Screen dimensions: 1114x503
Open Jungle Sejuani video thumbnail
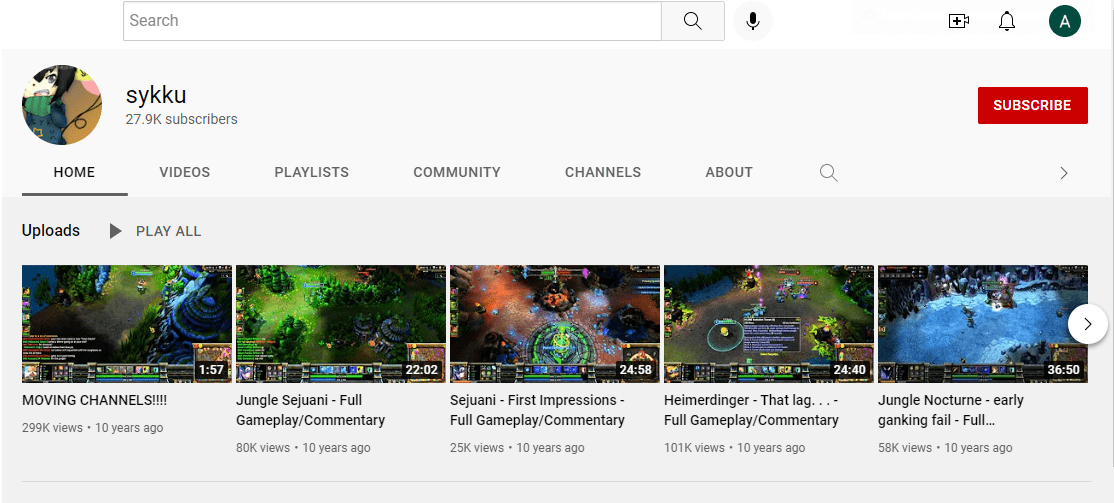(x=341, y=324)
